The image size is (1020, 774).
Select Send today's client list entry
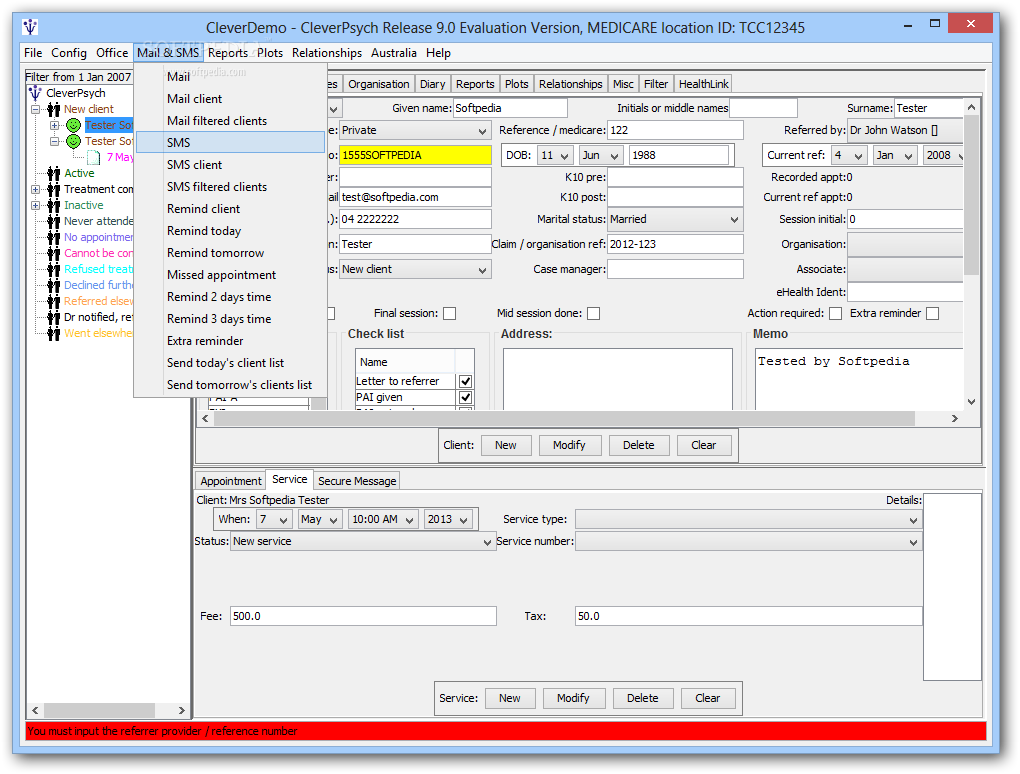pyautogui.click(x=230, y=362)
